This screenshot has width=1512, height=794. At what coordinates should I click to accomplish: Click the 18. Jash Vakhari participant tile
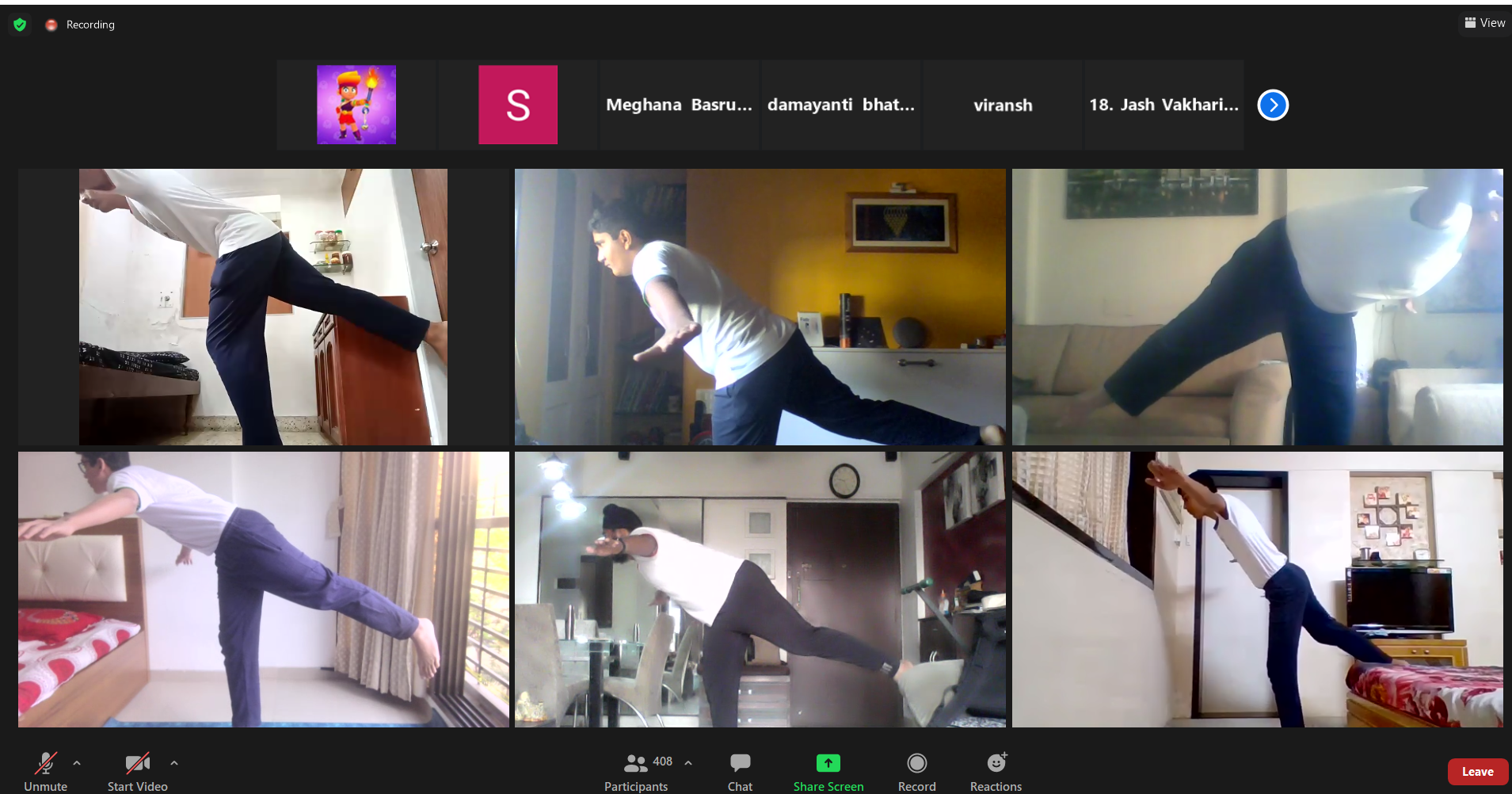[x=1164, y=105]
